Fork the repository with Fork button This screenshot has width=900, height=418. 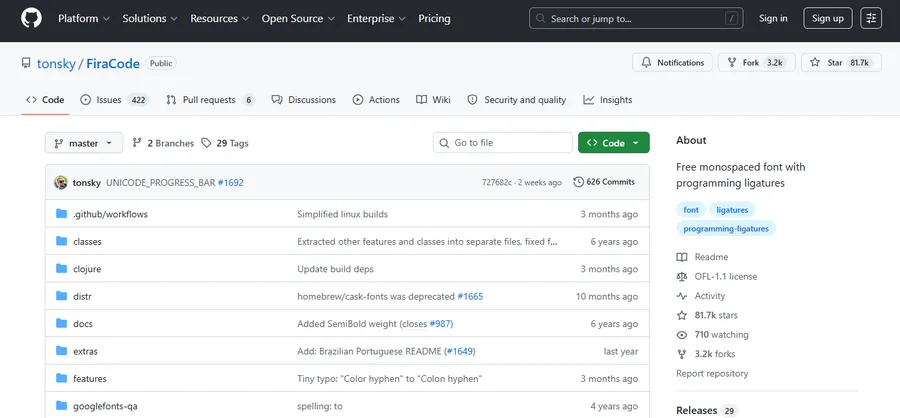(756, 63)
